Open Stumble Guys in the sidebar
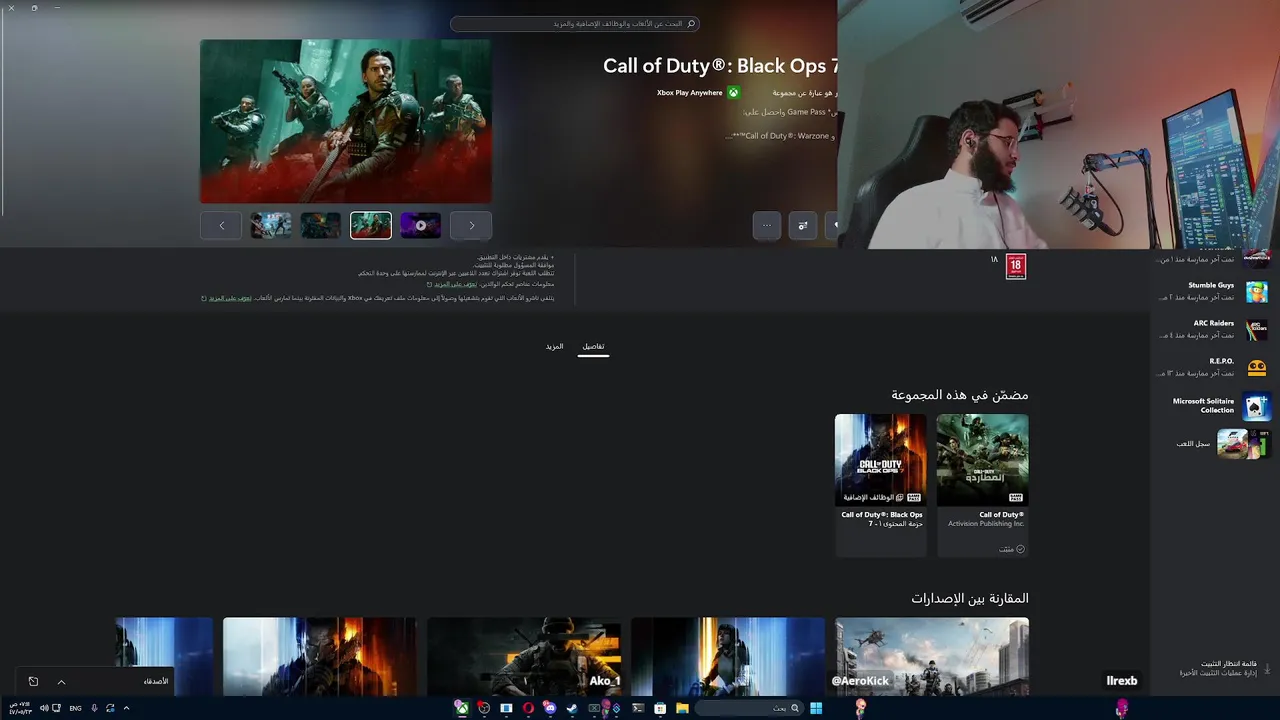 1213,291
